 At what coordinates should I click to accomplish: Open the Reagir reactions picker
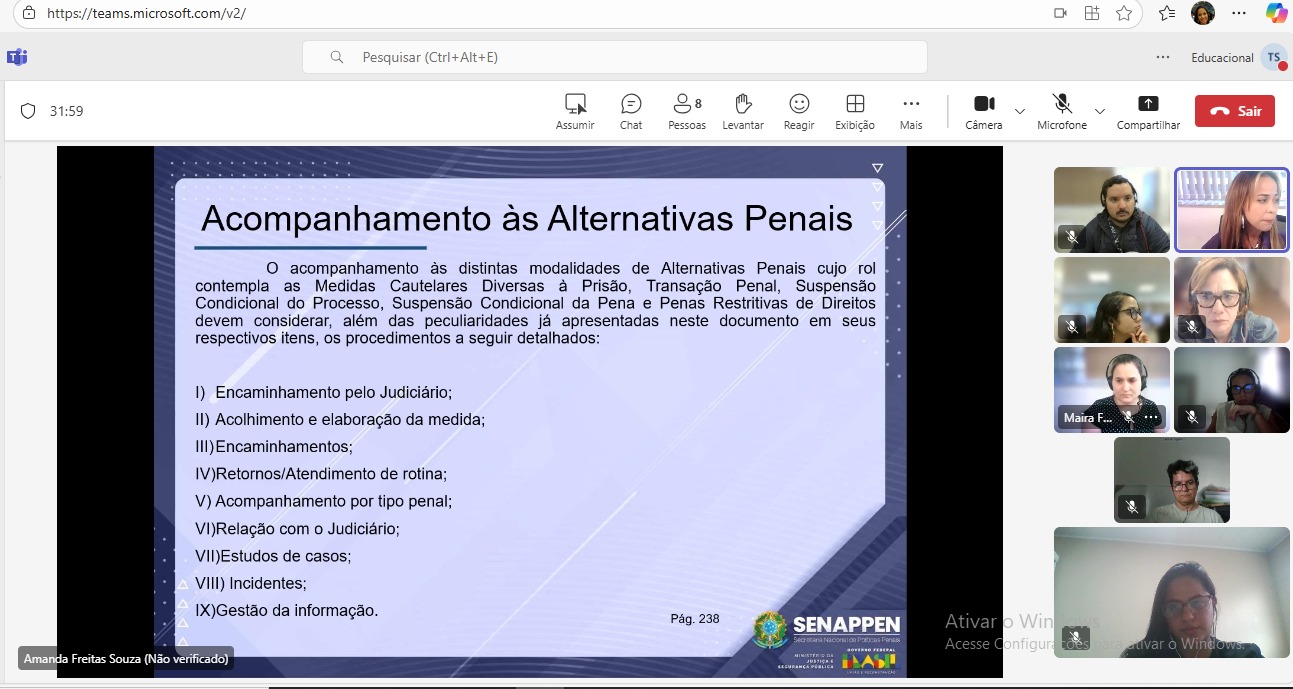798,111
